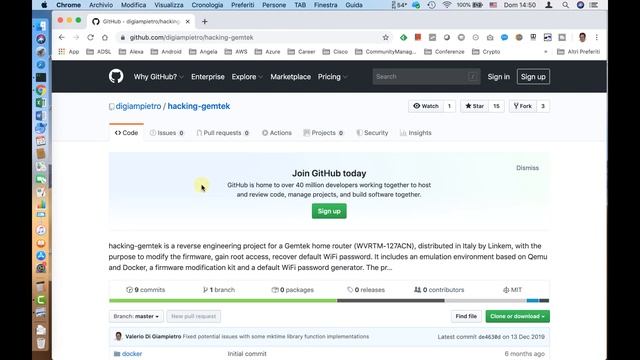Click Sign in in the header
This screenshot has width=640, height=360.
pos(498,77)
